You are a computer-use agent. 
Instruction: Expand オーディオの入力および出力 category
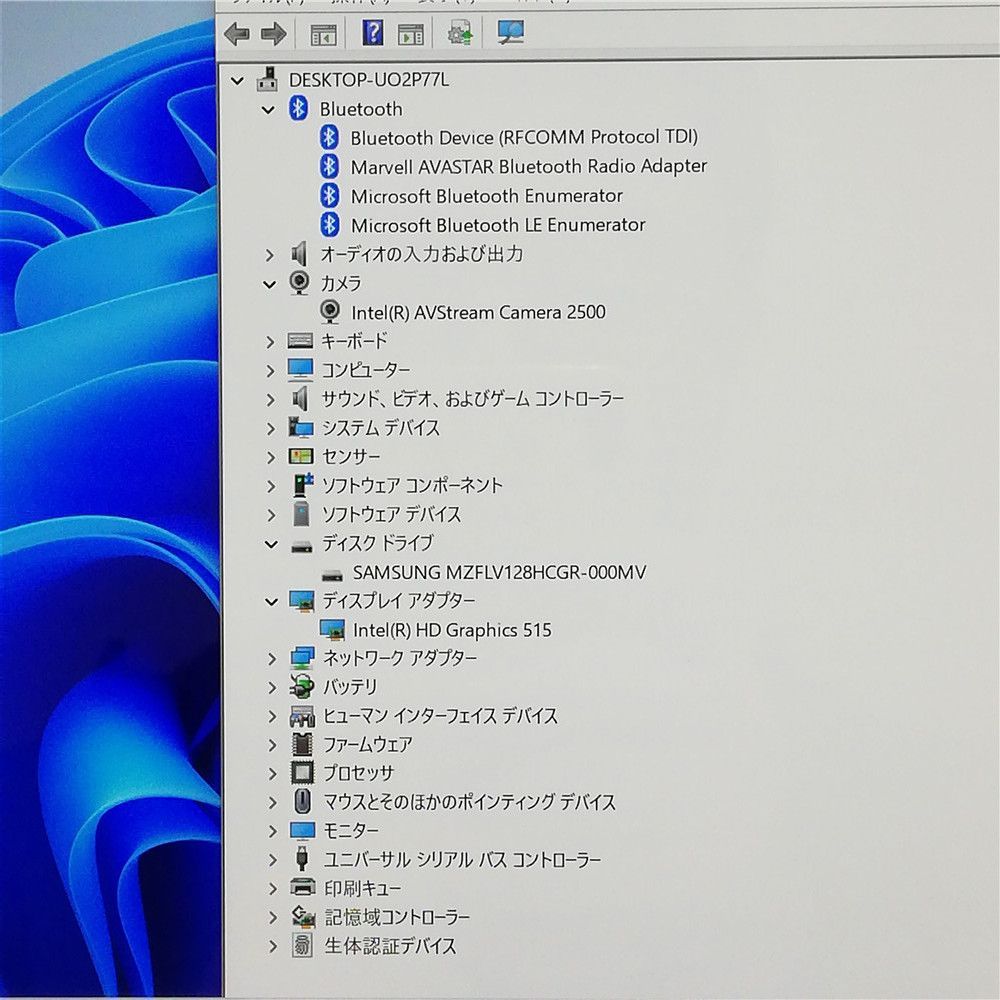click(269, 255)
